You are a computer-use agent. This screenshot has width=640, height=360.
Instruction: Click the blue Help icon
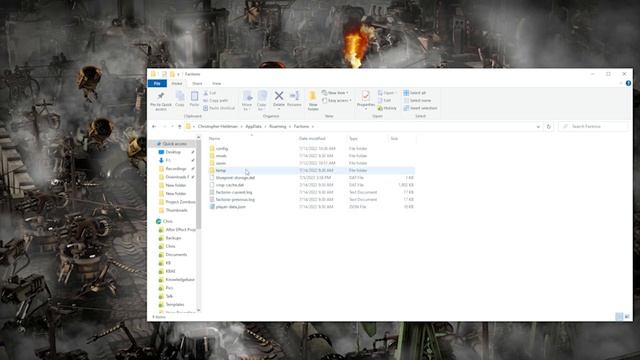click(628, 83)
